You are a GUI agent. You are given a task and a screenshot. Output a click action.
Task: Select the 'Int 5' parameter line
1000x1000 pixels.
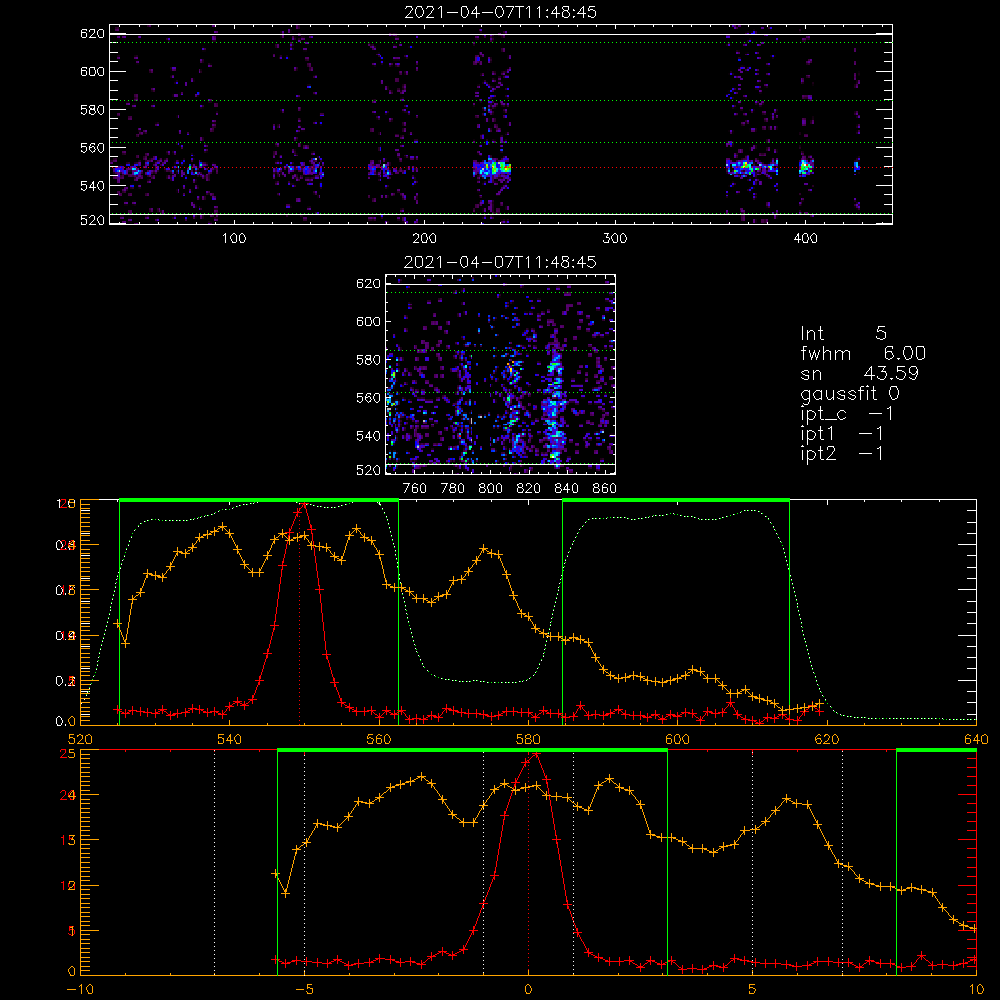click(844, 333)
